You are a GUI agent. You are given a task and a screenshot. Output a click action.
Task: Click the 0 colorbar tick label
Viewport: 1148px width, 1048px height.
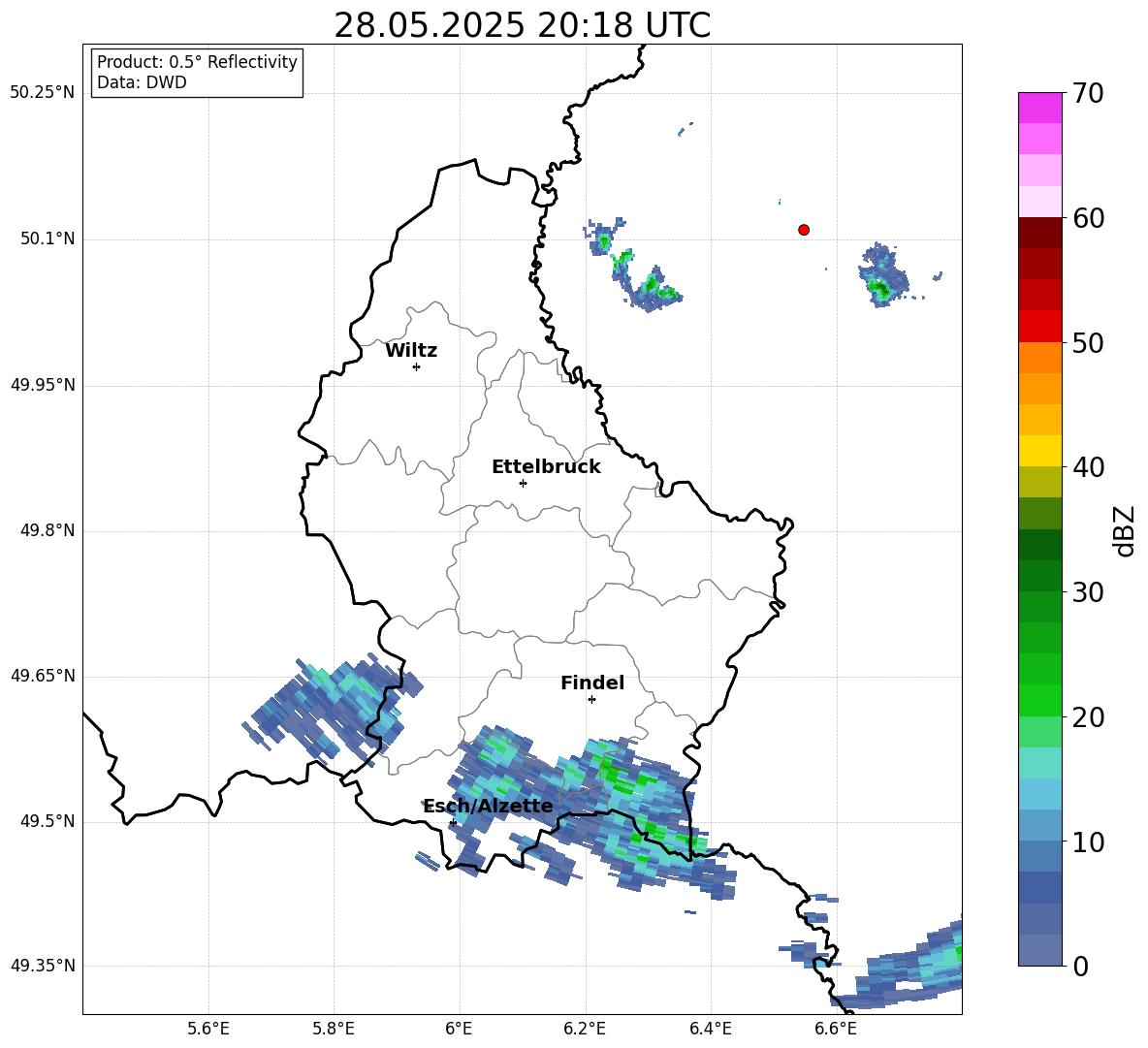[x=1080, y=966]
